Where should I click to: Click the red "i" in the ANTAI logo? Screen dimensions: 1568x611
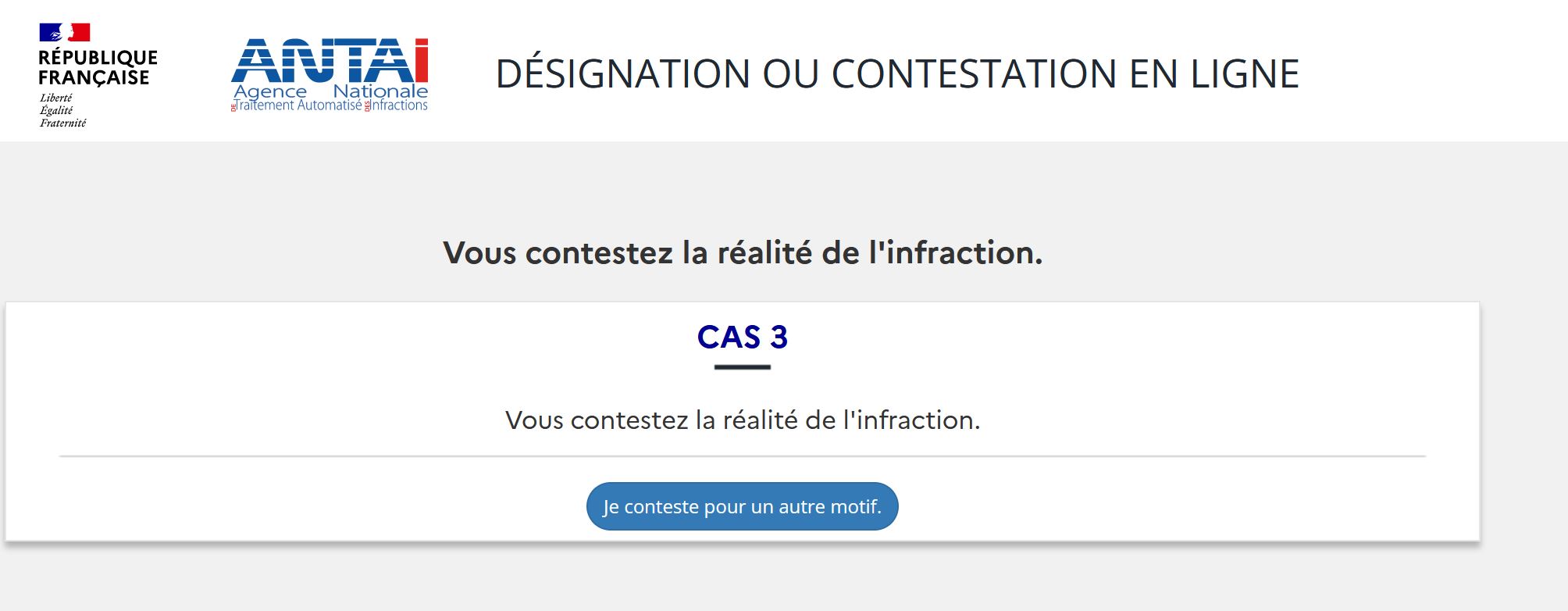point(421,59)
